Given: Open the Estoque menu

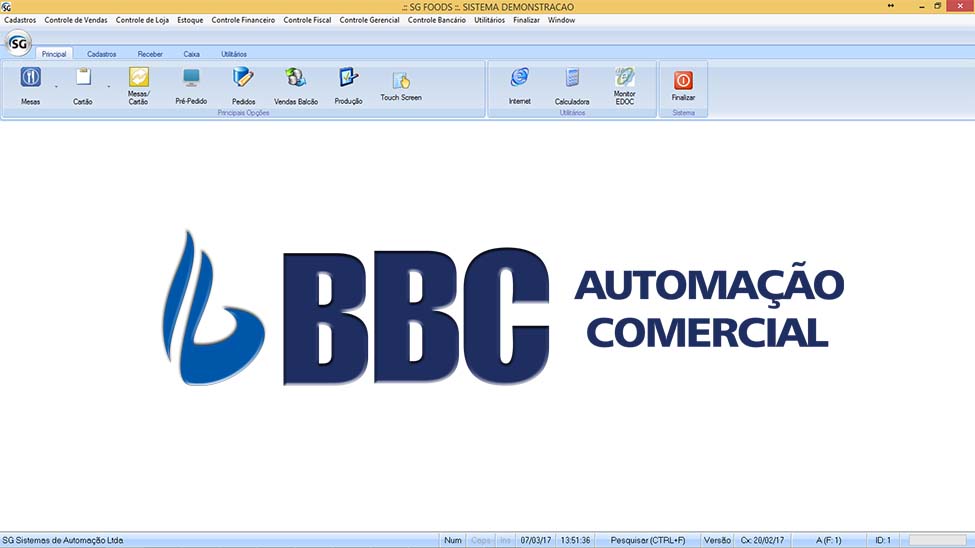Looking at the screenshot, I should (190, 20).
